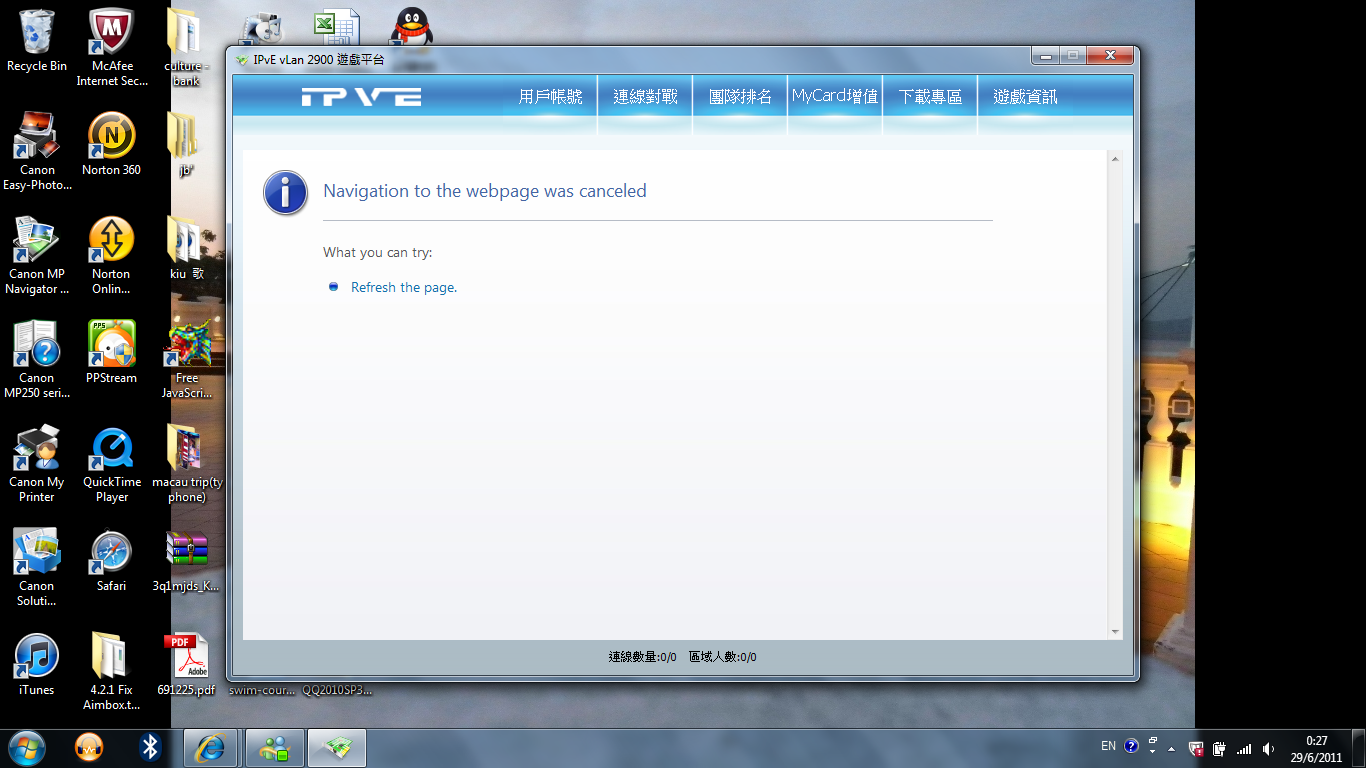Show hidden system tray icons
Screen dimensions: 1366x768
[x=1171, y=748]
